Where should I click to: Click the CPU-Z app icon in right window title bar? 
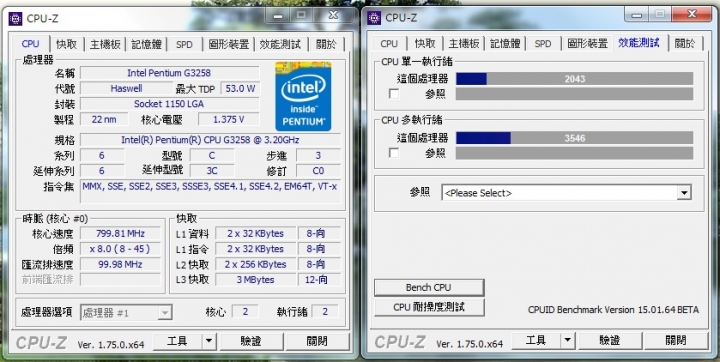(x=374, y=18)
